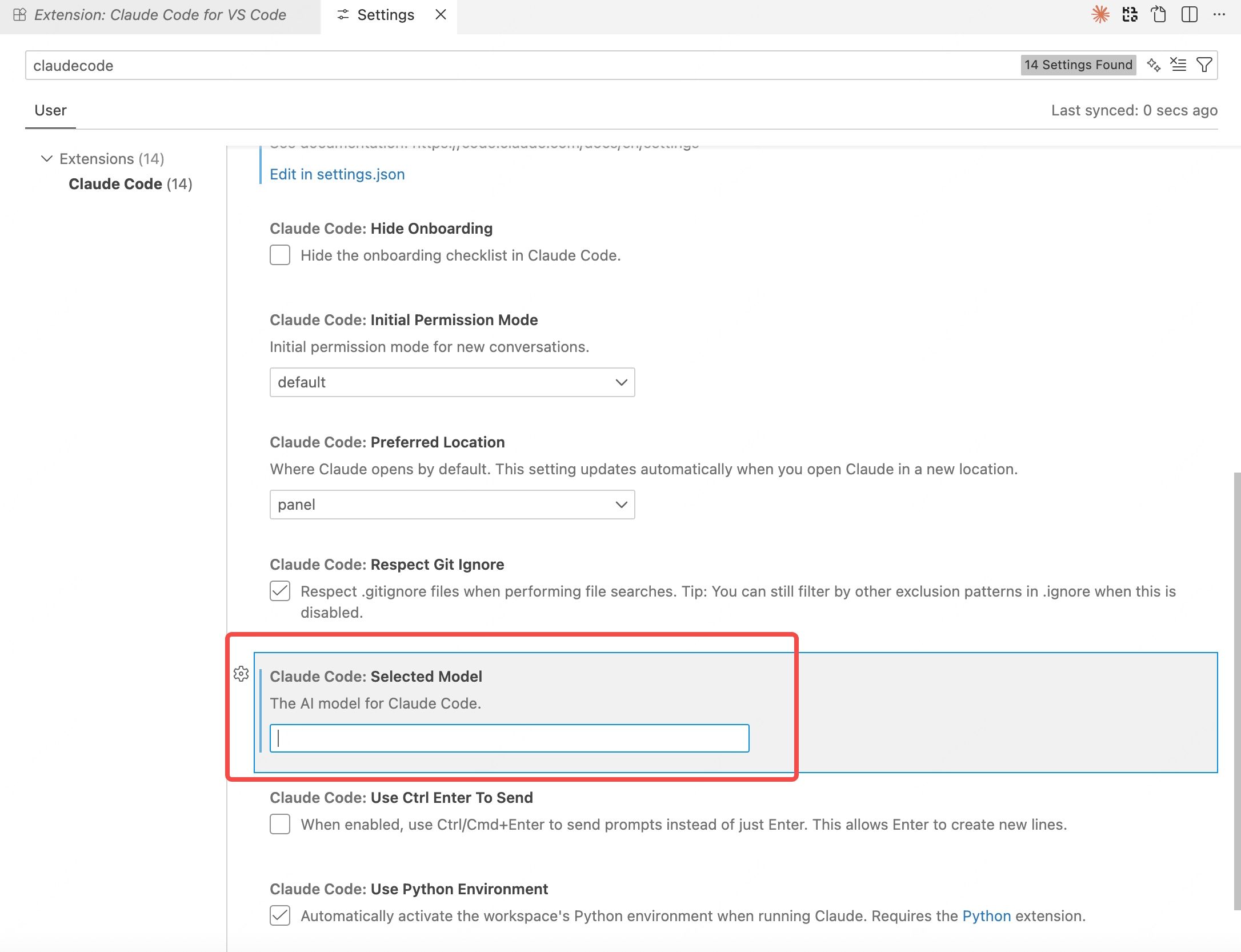1241x952 pixels.
Task: Open the Preferred Location panel dropdown
Action: point(452,505)
